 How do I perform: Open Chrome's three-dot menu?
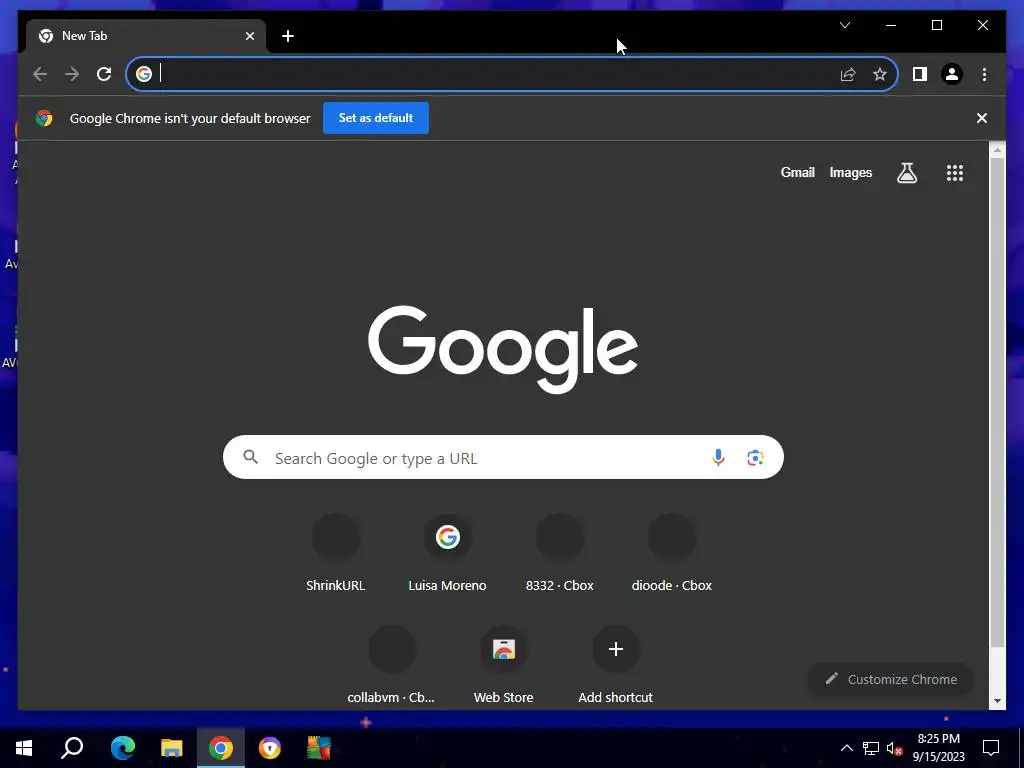click(984, 74)
